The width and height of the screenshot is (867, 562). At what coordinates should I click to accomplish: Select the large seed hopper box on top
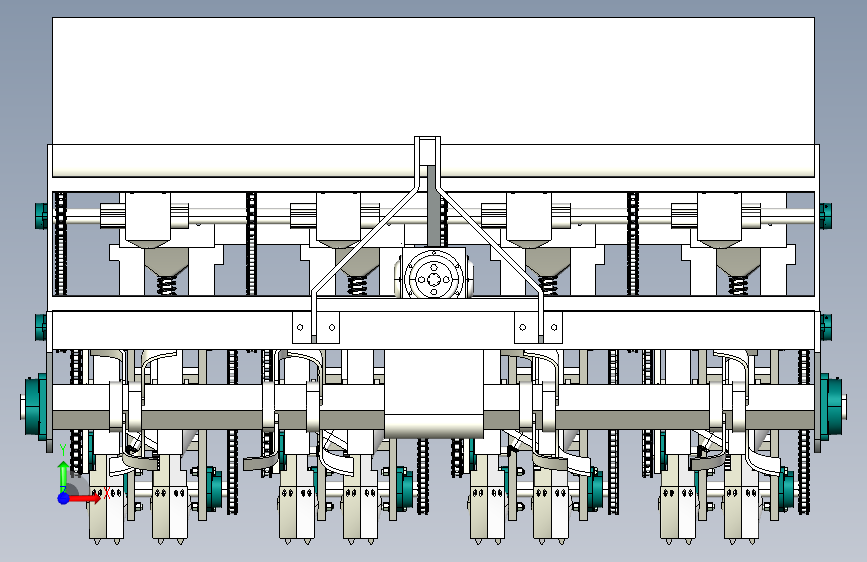pyautogui.click(x=434, y=81)
